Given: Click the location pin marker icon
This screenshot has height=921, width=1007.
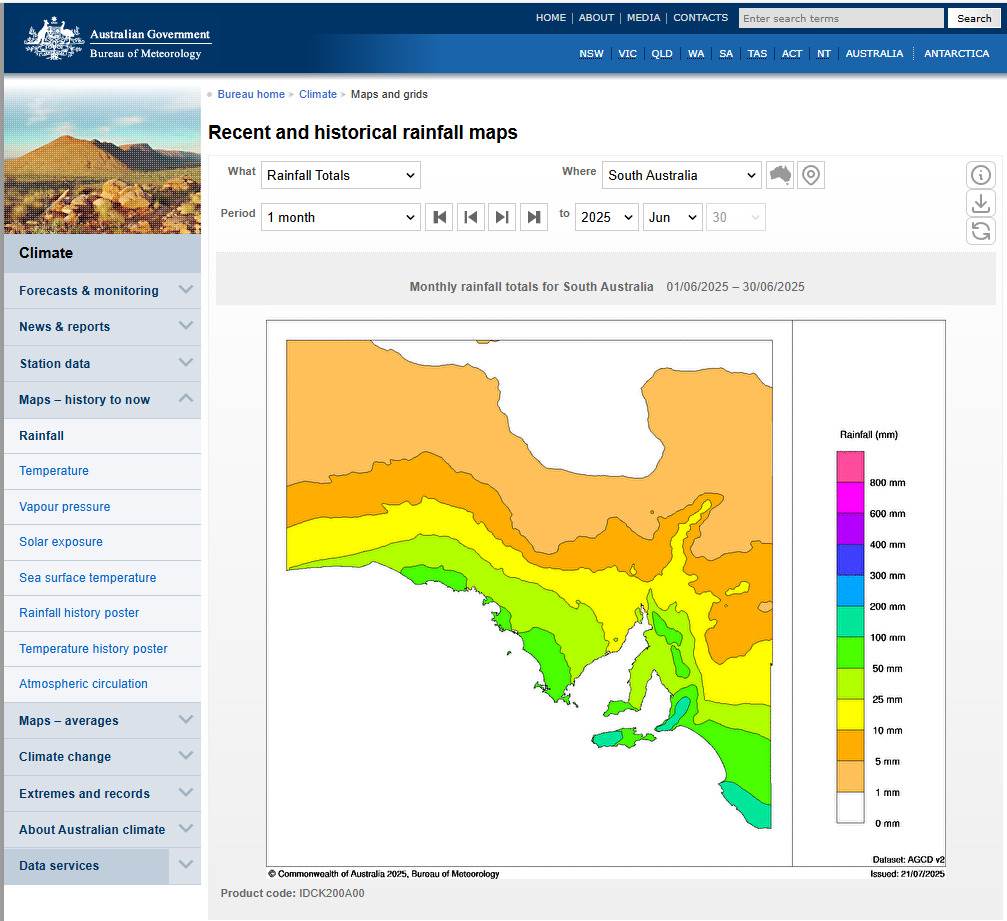Looking at the screenshot, I should [811, 175].
